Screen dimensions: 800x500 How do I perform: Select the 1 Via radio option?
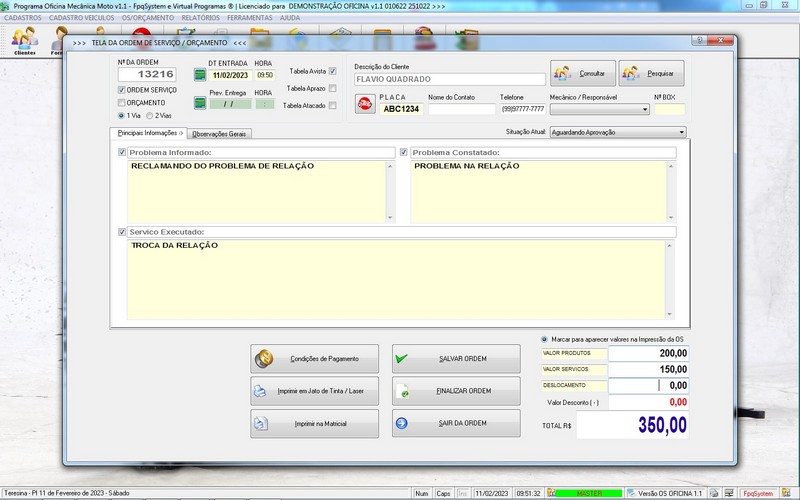coord(121,116)
